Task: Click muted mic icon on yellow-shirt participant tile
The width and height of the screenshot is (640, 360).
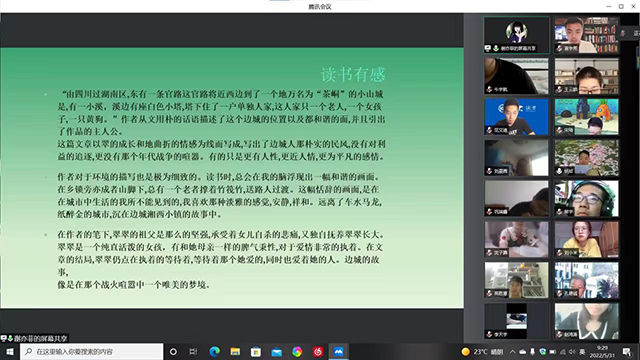Action: click(559, 253)
